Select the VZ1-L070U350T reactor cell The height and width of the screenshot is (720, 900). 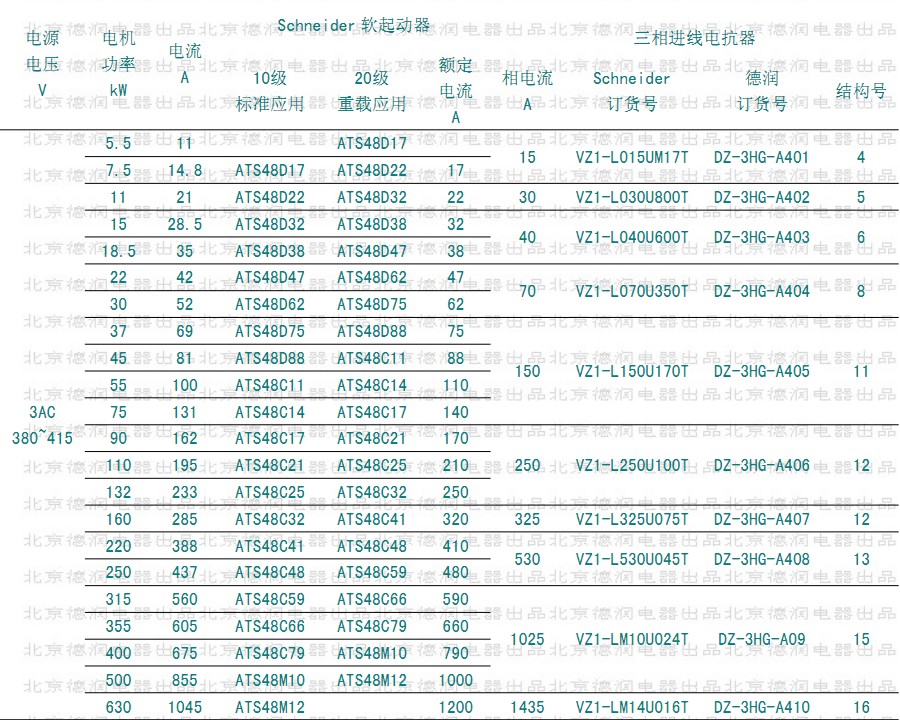632,292
